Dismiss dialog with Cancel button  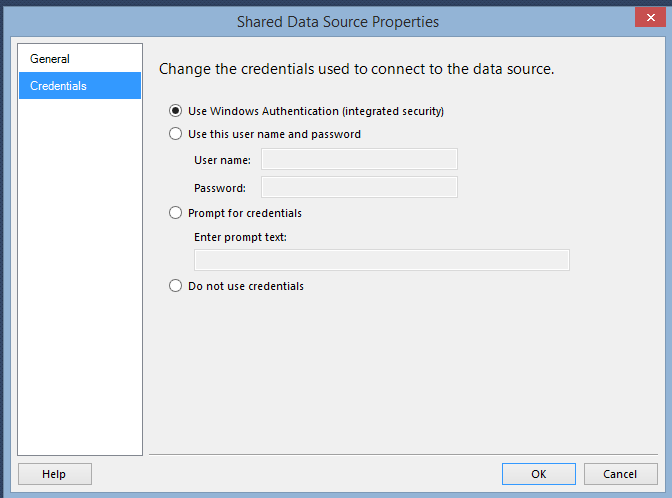pyautogui.click(x=621, y=474)
